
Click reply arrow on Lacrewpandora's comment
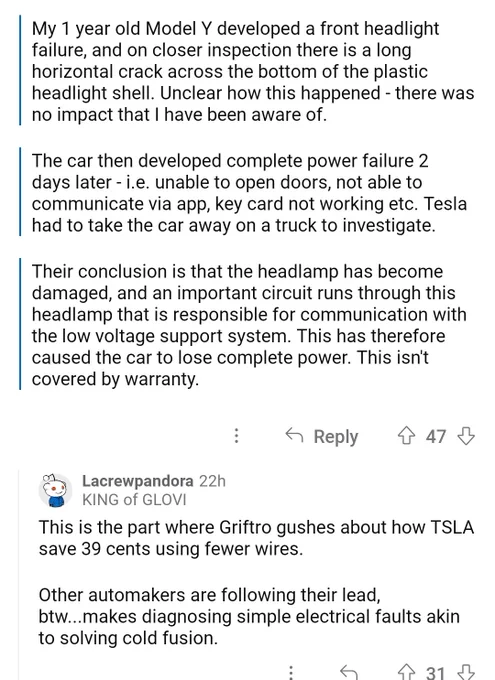348,673
